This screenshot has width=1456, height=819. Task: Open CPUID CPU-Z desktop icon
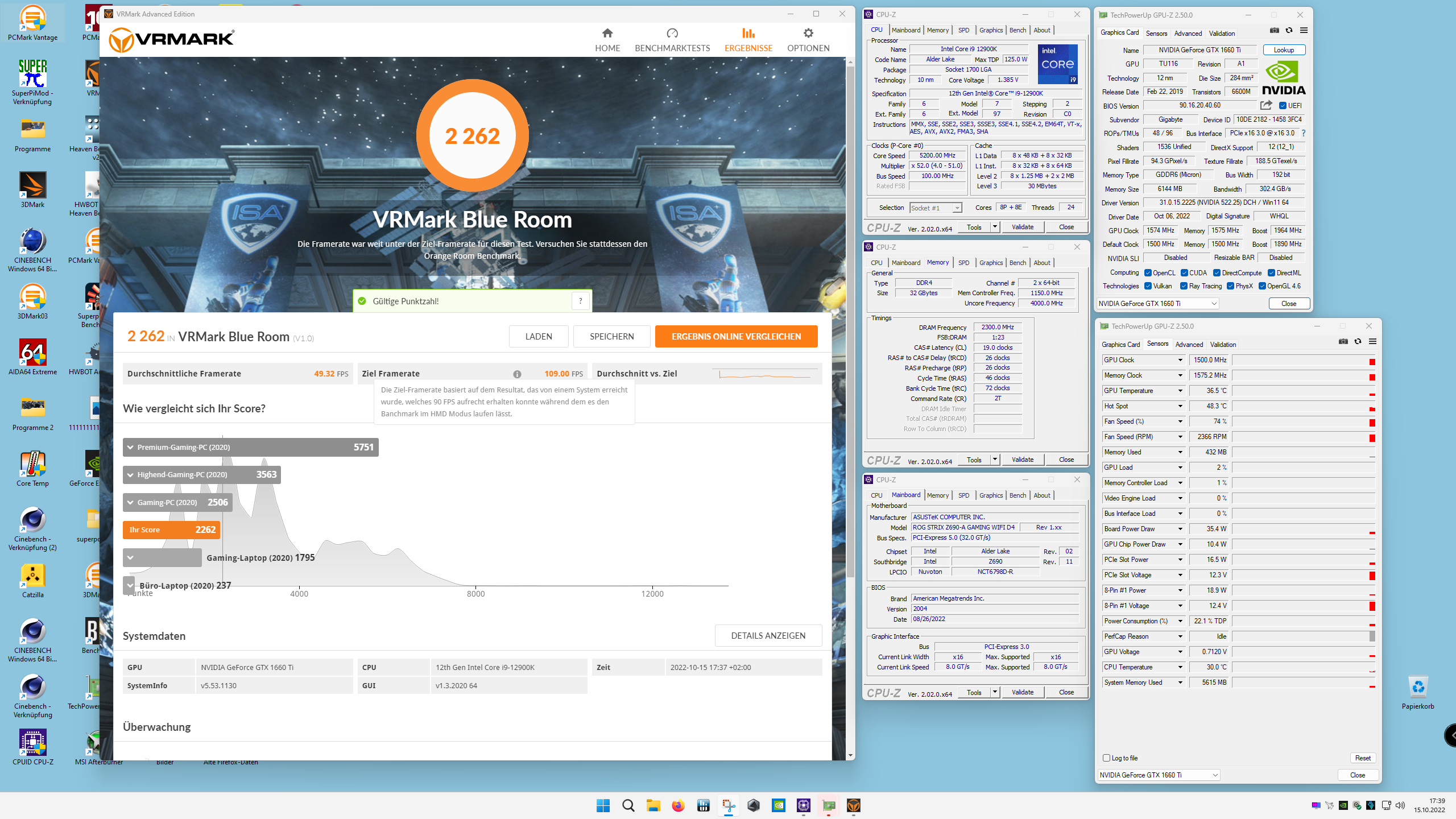pos(32,747)
